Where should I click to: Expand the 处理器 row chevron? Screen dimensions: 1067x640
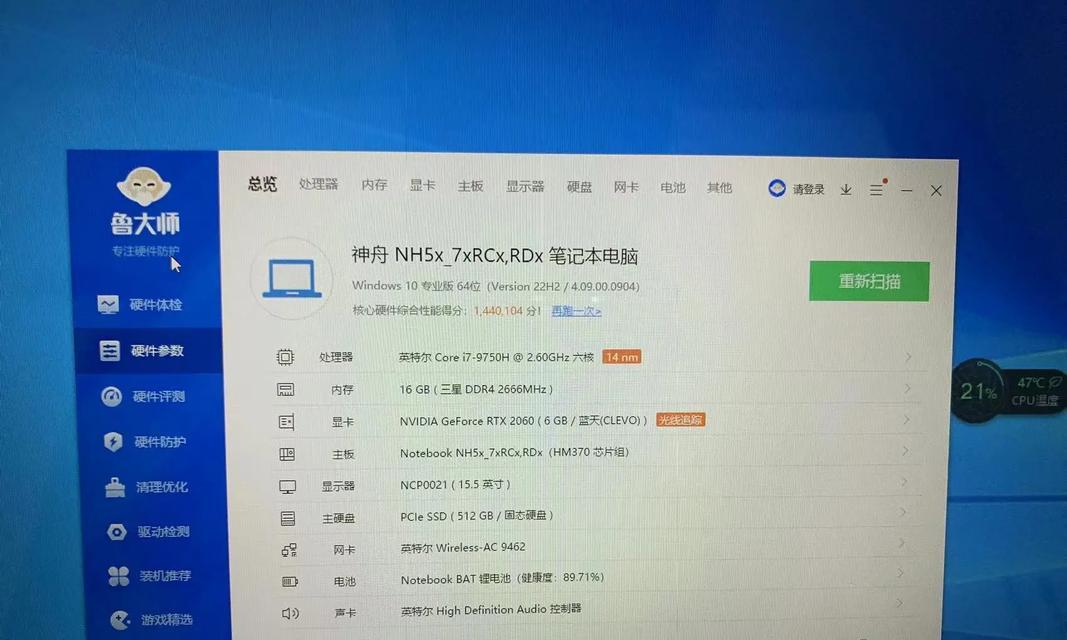(908, 357)
